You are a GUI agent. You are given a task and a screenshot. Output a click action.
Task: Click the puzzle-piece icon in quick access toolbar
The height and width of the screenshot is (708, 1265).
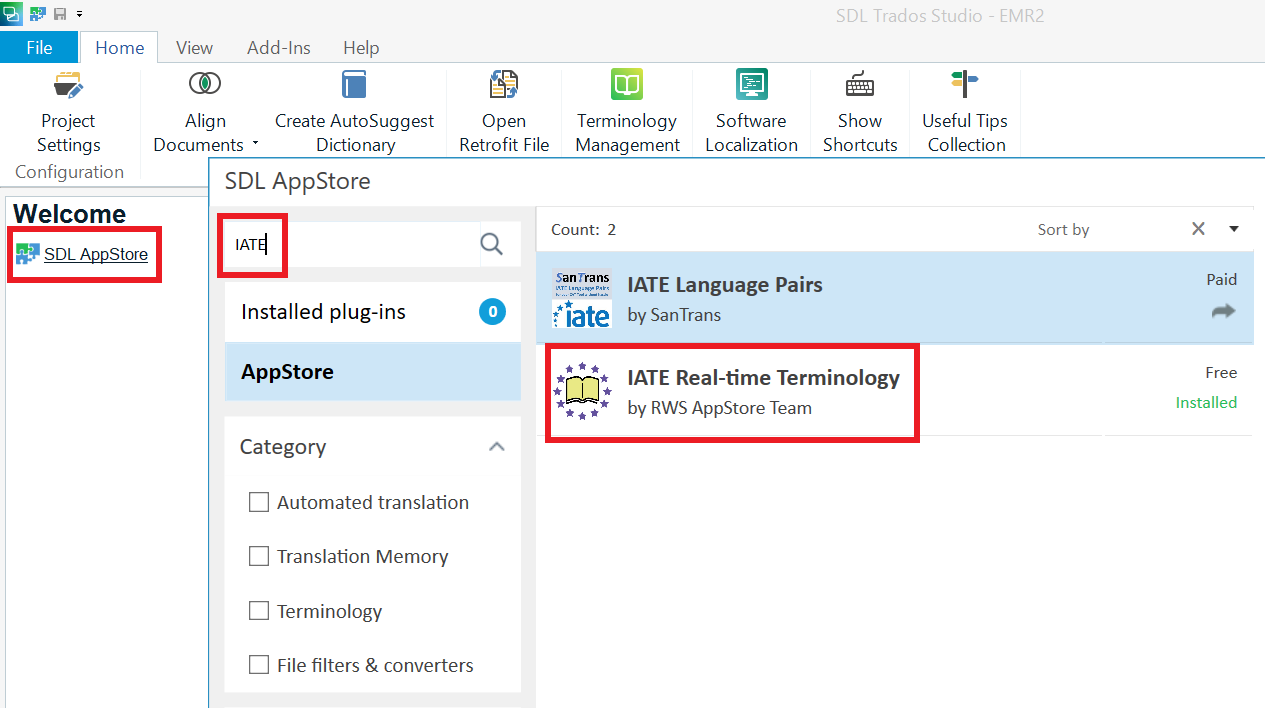click(38, 14)
